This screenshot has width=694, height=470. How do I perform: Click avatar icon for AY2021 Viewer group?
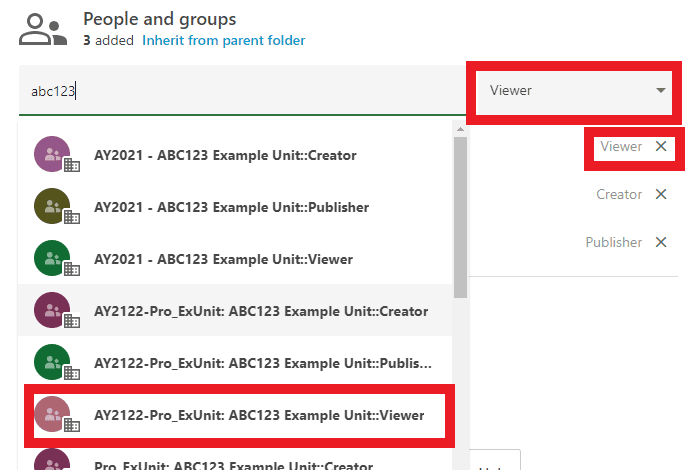52,259
